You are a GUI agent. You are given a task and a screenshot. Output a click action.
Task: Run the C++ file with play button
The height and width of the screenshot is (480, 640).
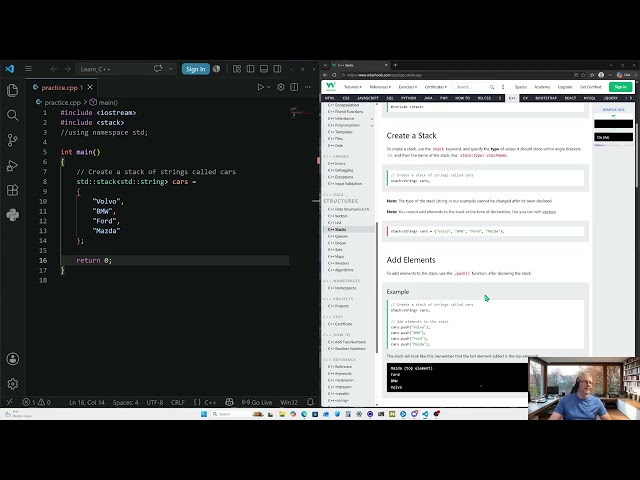260,87
